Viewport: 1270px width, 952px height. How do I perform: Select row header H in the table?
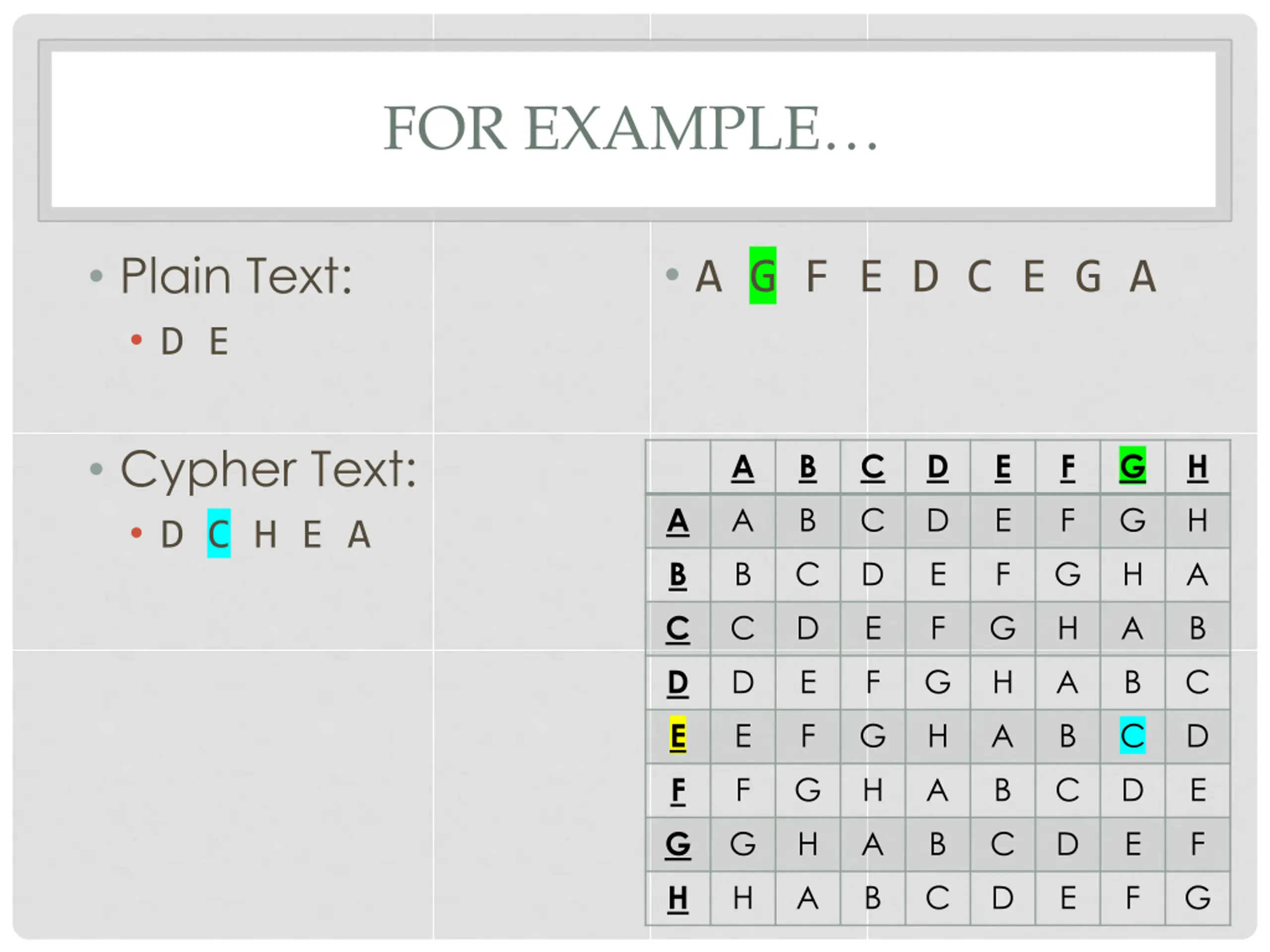click(x=678, y=898)
